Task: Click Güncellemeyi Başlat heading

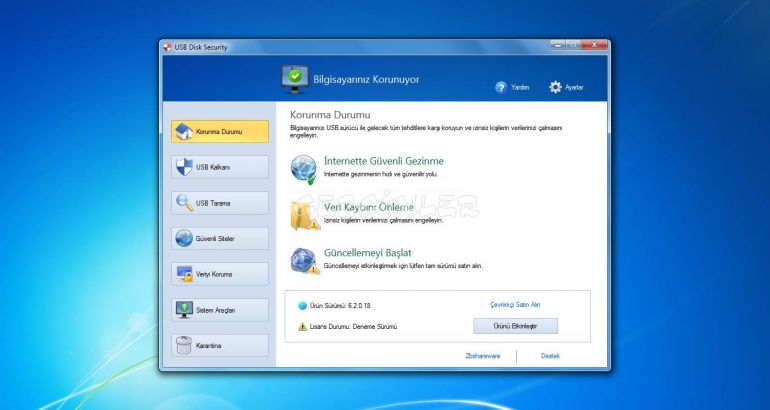Action: (x=368, y=253)
